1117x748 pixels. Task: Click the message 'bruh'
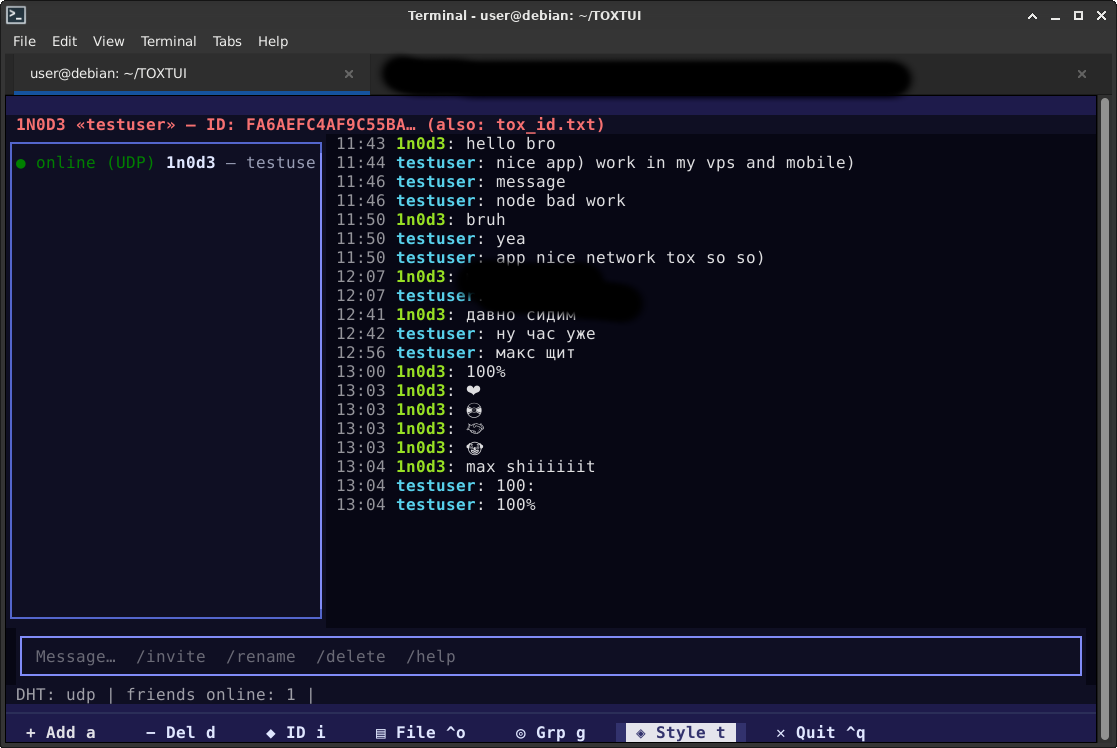486,220
